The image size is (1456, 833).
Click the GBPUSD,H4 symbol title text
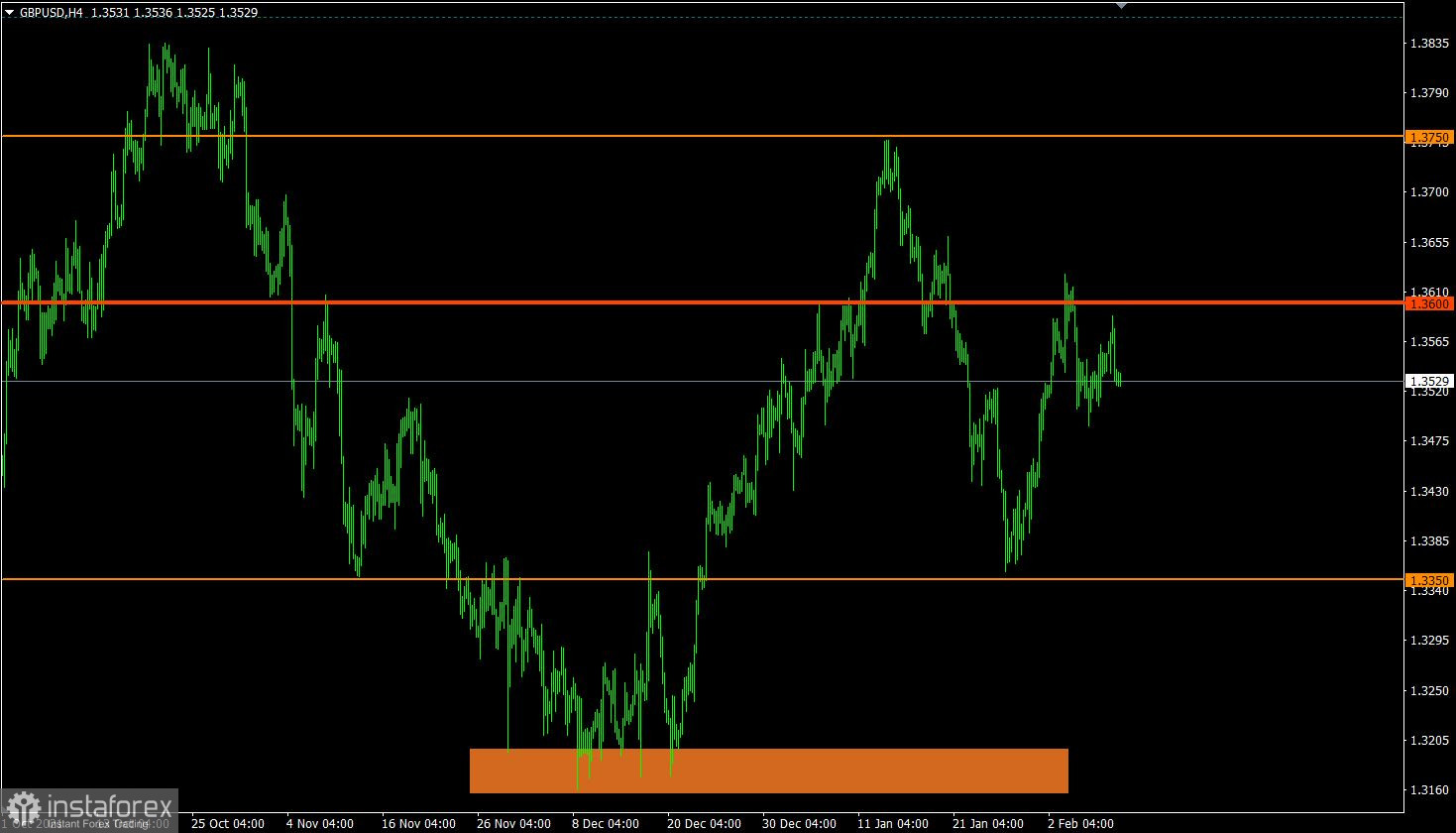[52, 13]
